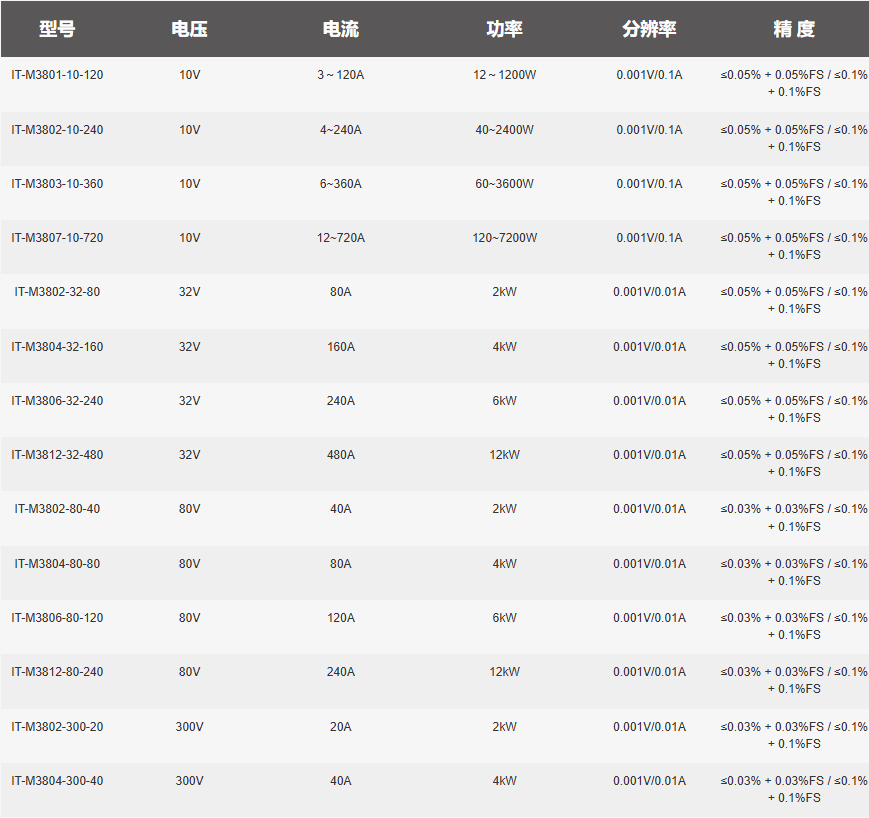Click the 12~720A current cell

[341, 238]
